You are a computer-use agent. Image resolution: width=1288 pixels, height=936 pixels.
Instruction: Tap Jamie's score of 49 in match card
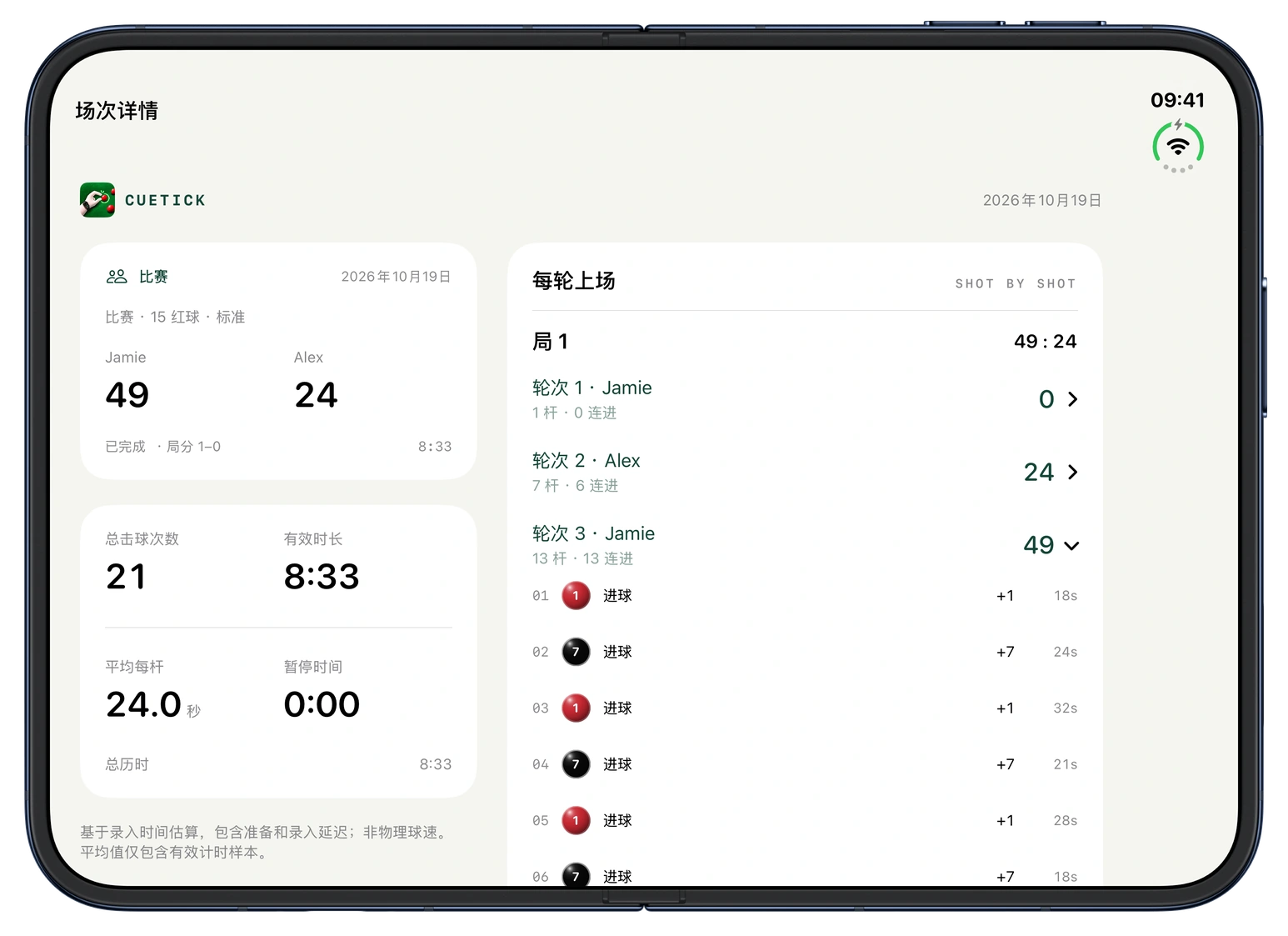(x=127, y=395)
